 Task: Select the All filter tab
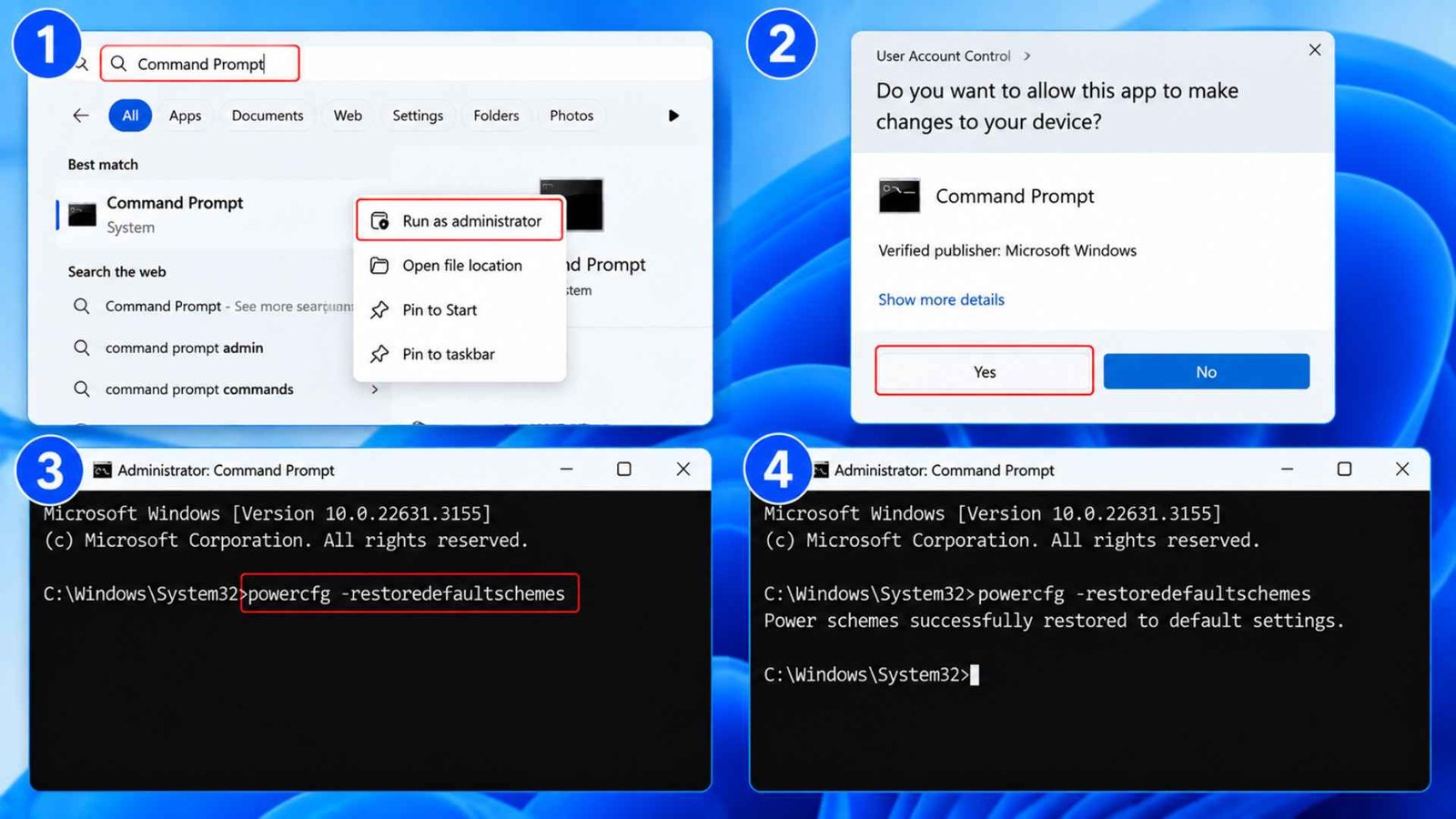[x=130, y=116]
